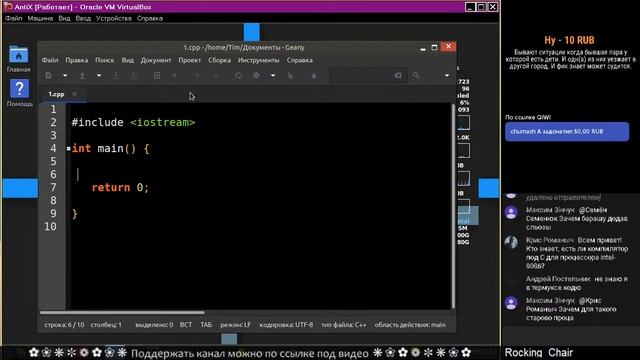Open Geany's Инструменты menu
Screen dimensions: 640x360
[258, 60]
